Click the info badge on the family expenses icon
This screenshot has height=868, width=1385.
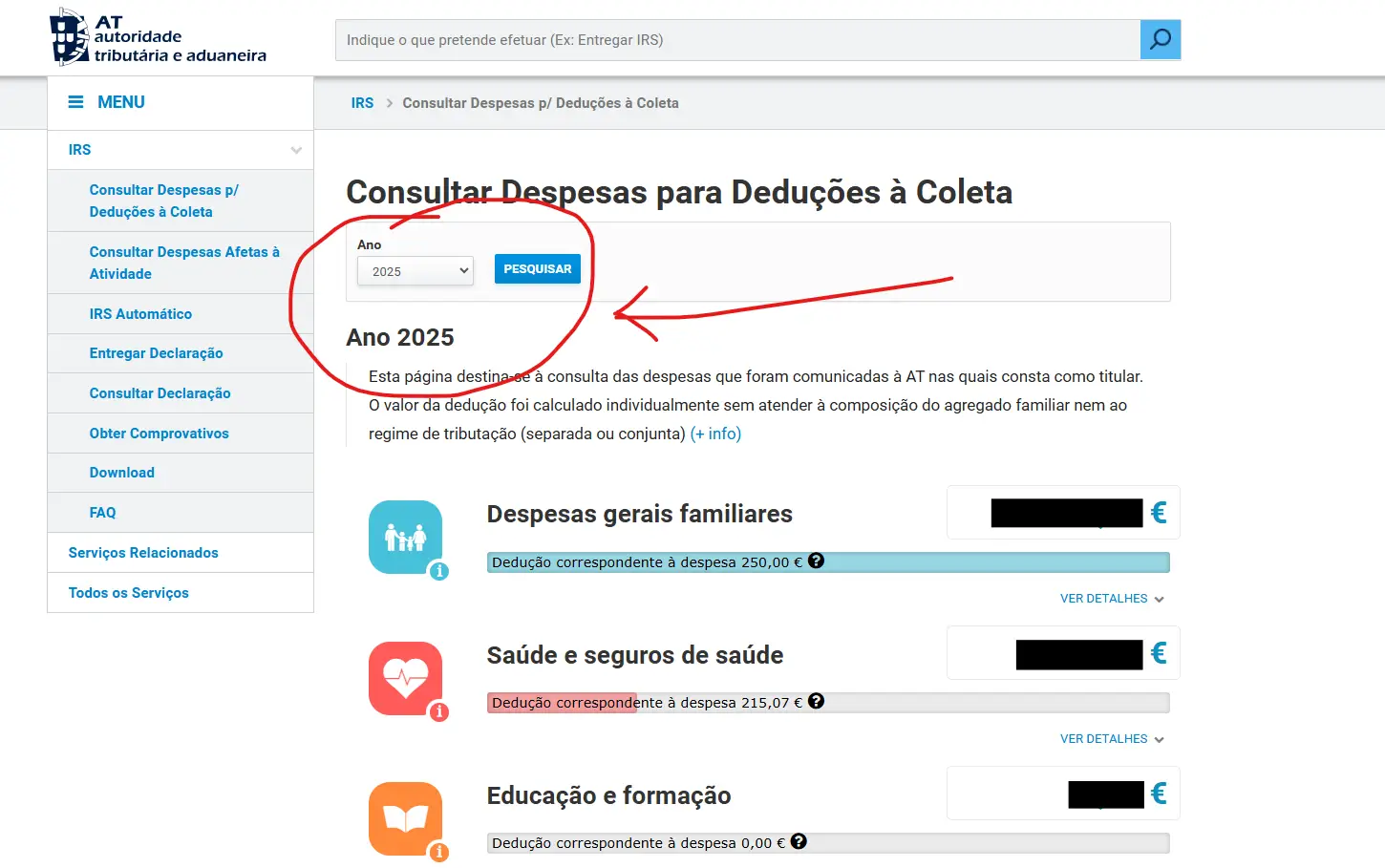click(x=438, y=571)
